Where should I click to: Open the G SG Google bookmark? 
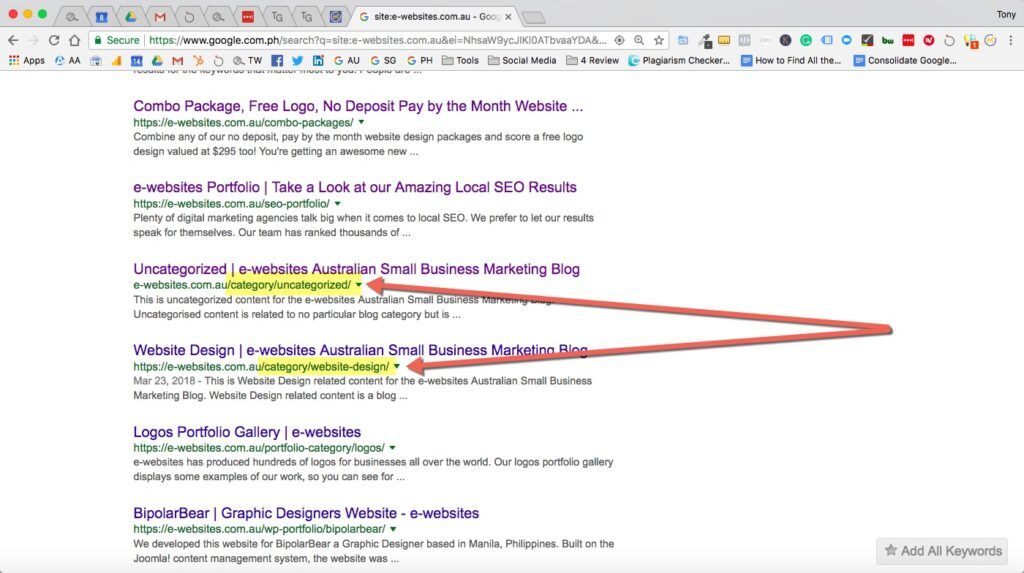coord(383,60)
